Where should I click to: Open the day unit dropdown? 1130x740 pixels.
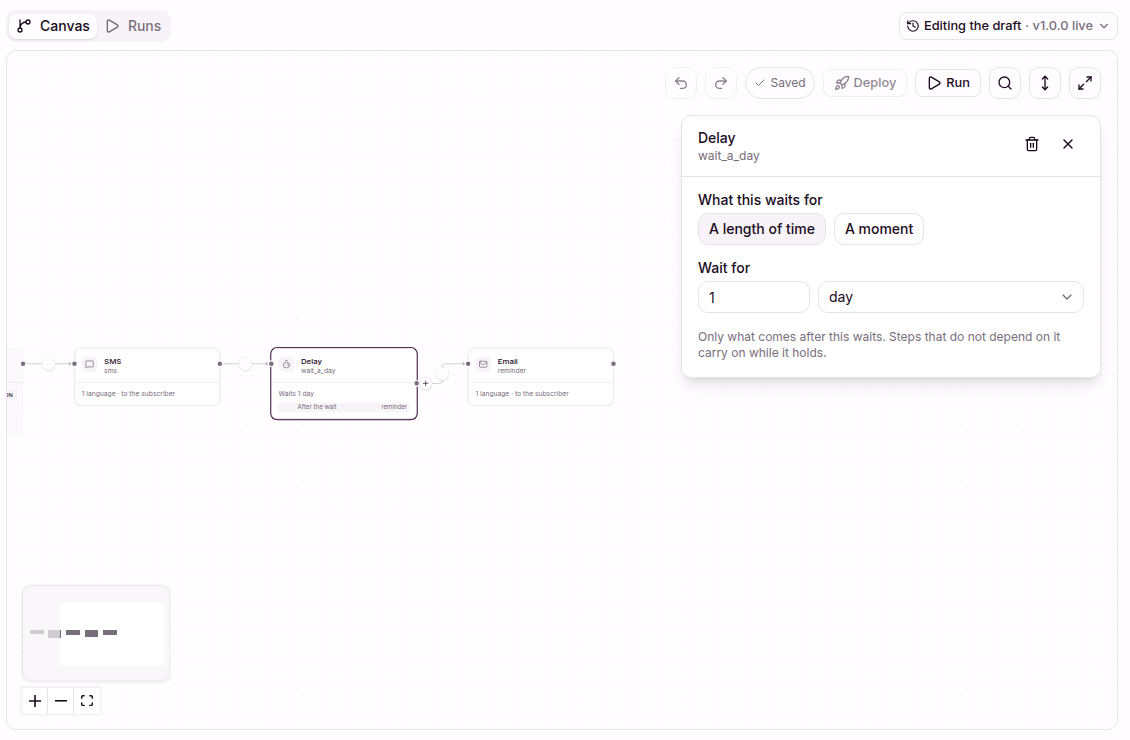tap(951, 297)
